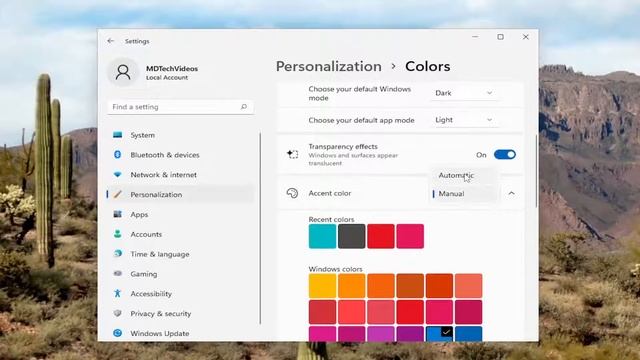This screenshot has height=360, width=640.
Task: Click the back arrow in Settings
Action: (x=110, y=41)
